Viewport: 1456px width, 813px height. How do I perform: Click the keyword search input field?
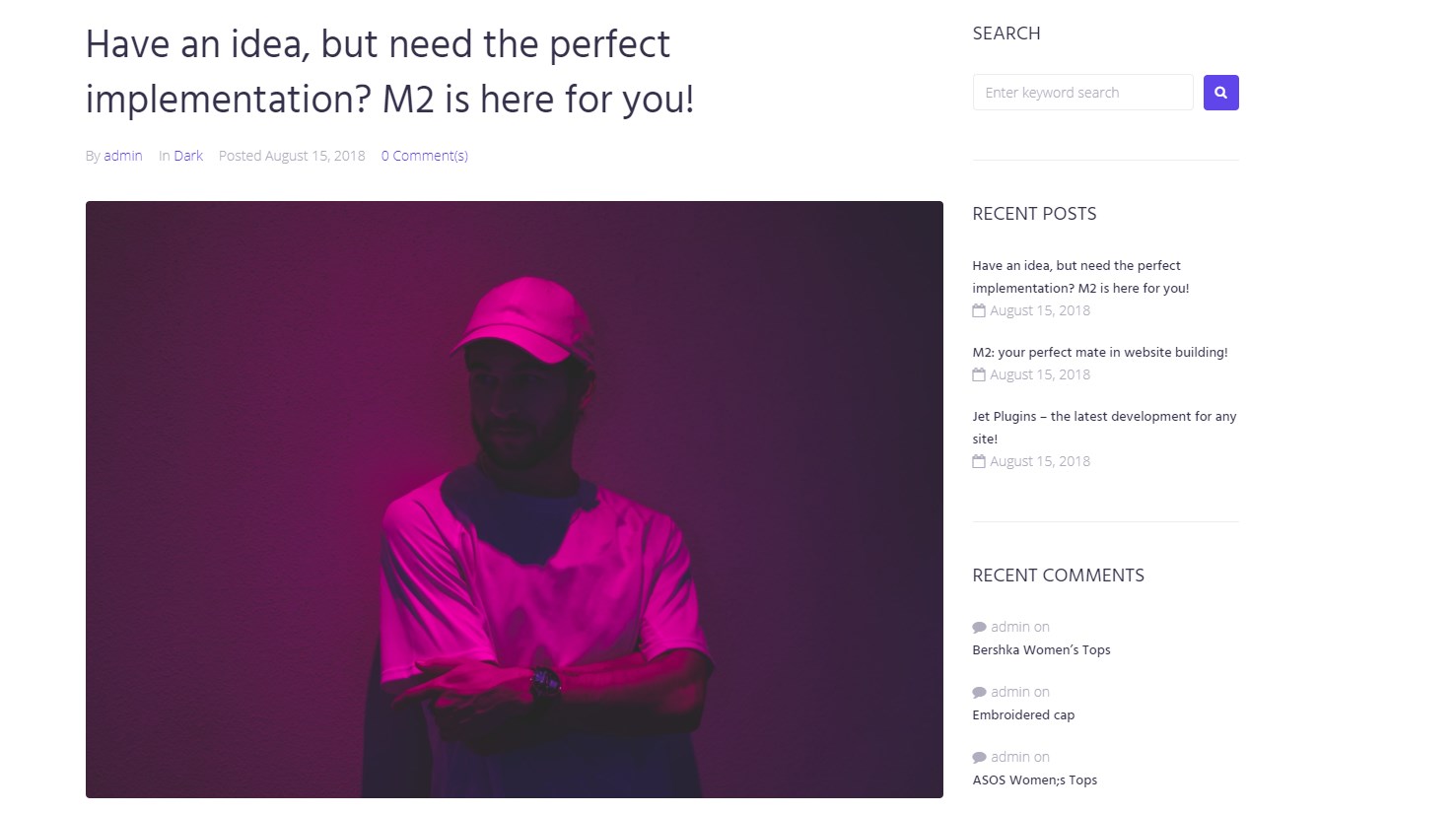(1082, 93)
